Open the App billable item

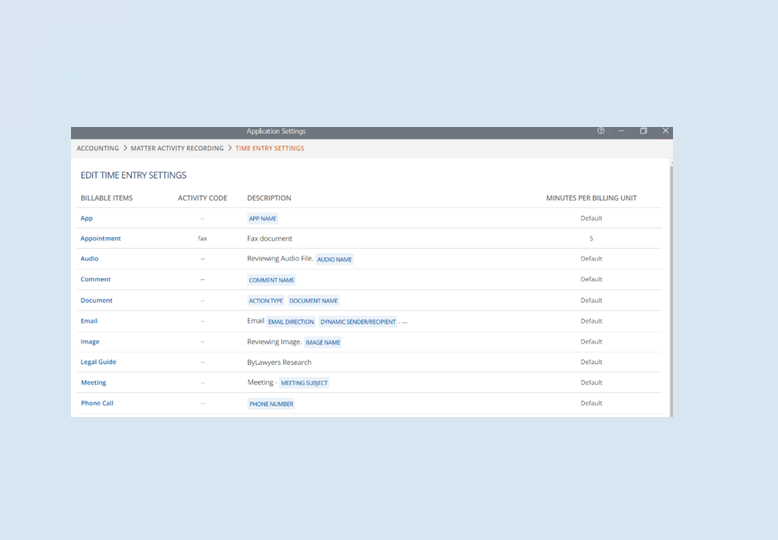tap(87, 218)
